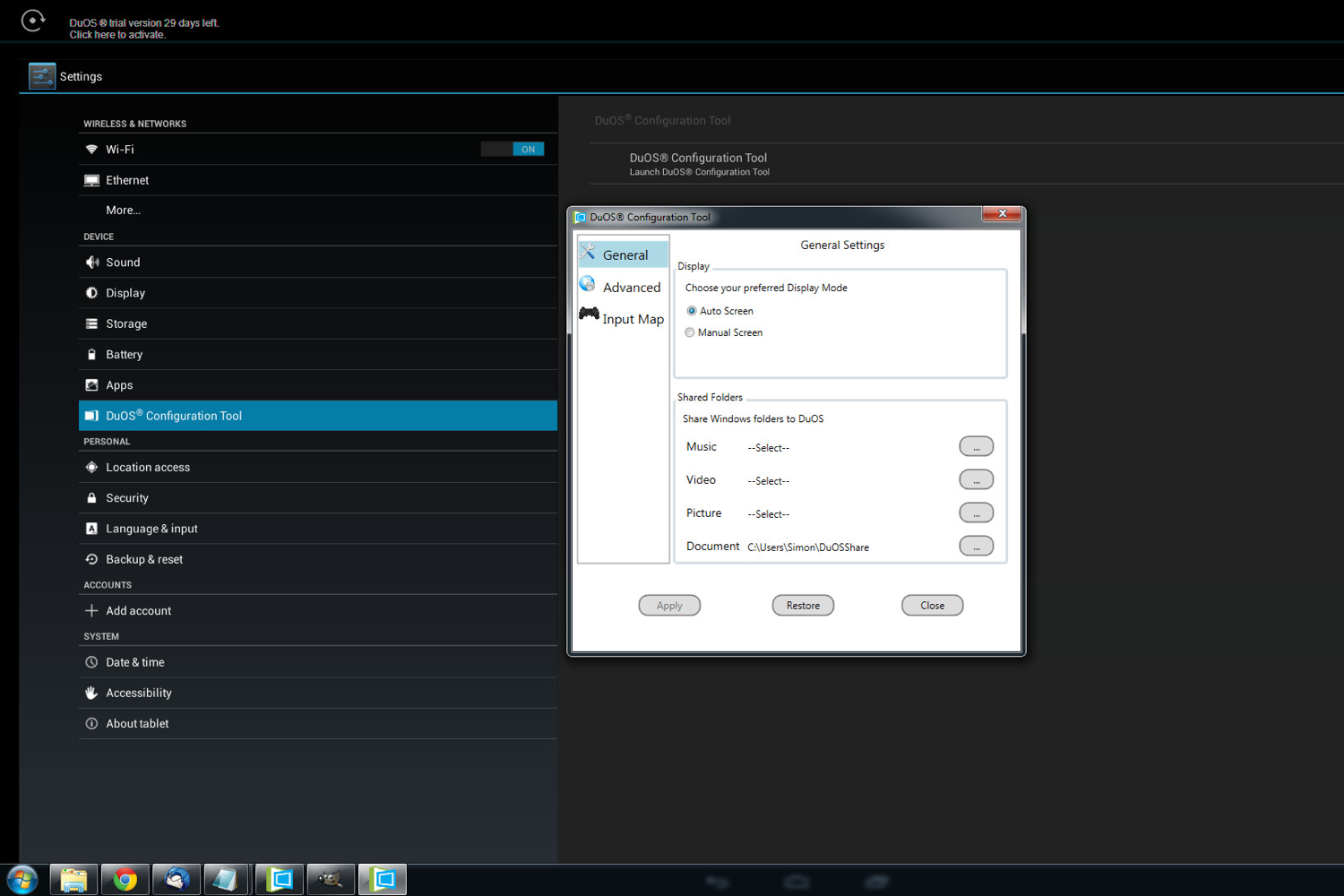The image size is (1344, 896).
Task: Click the highlighted active DuOS taskbar button
Action: tap(383, 880)
